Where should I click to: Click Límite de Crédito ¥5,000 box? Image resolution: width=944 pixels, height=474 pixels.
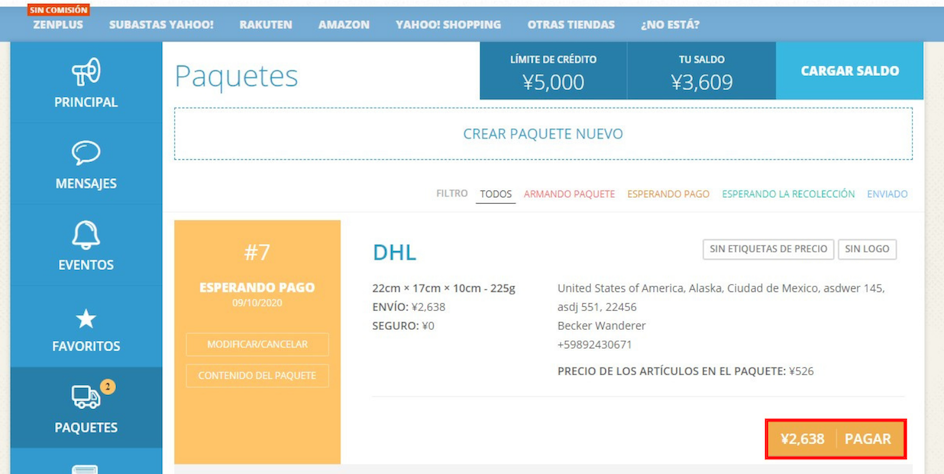pyautogui.click(x=553, y=70)
